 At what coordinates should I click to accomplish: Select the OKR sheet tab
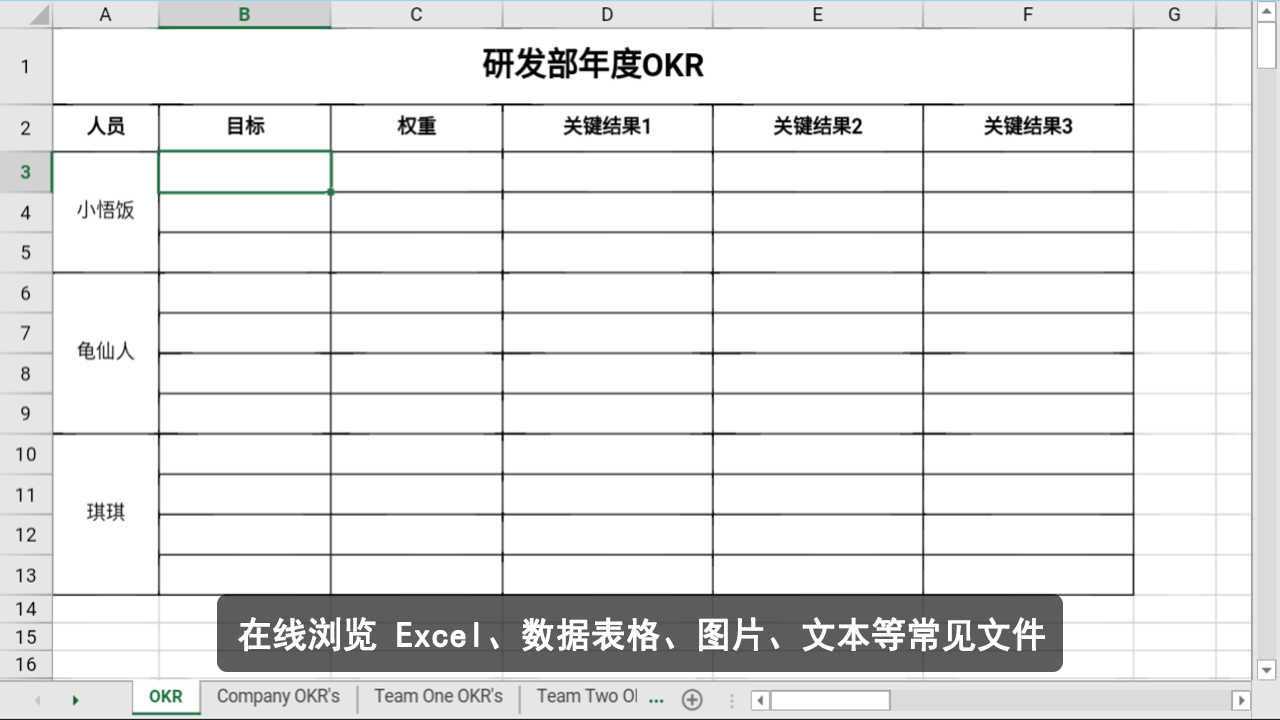[x=166, y=697]
